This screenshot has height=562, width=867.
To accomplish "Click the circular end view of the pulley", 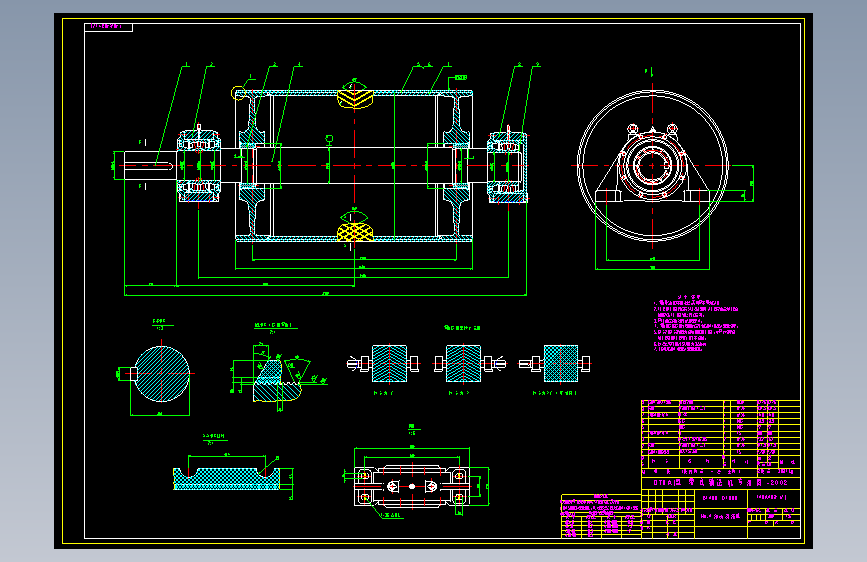I will [652, 166].
